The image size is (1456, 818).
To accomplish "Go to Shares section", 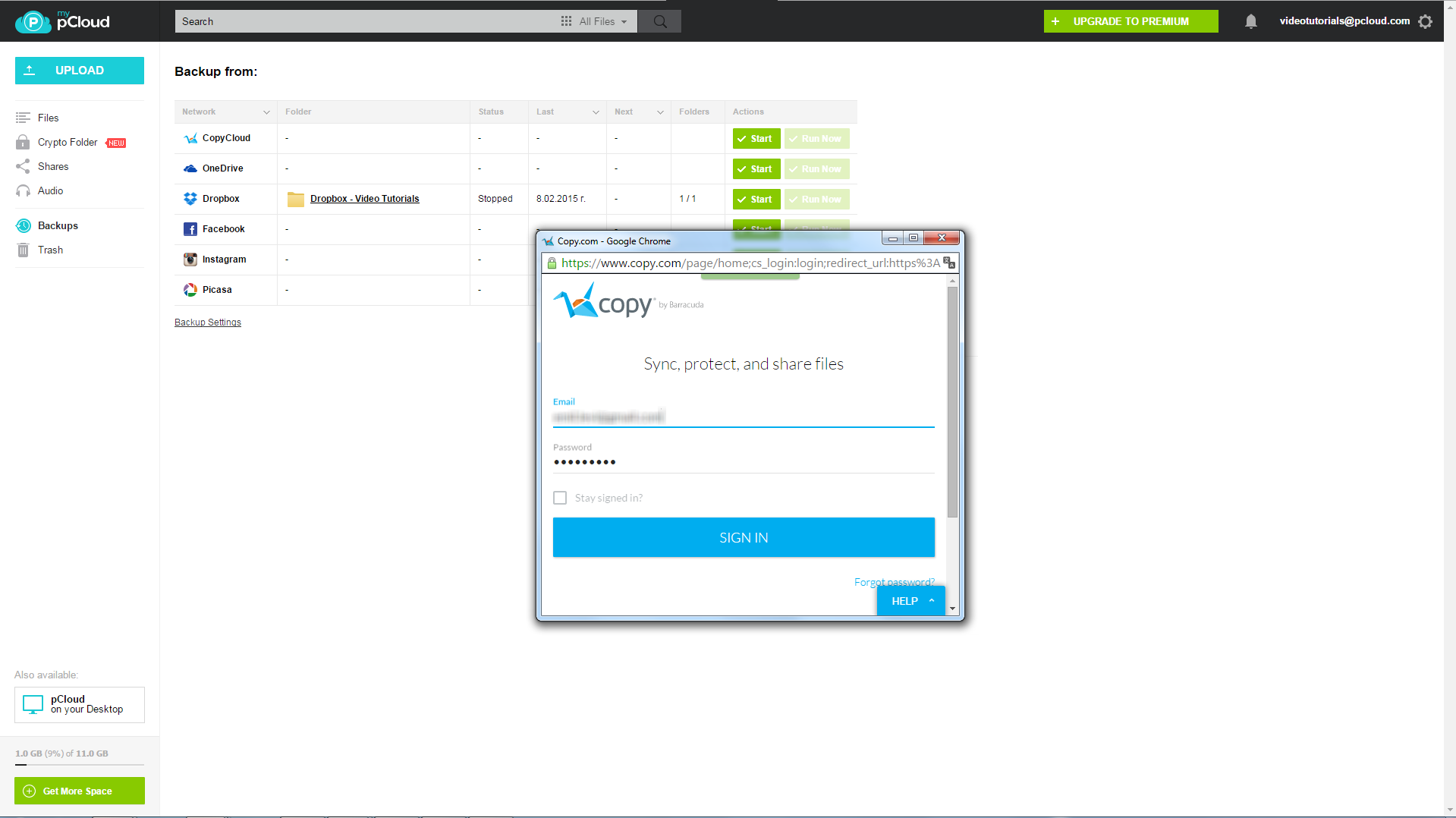I will coord(53,166).
